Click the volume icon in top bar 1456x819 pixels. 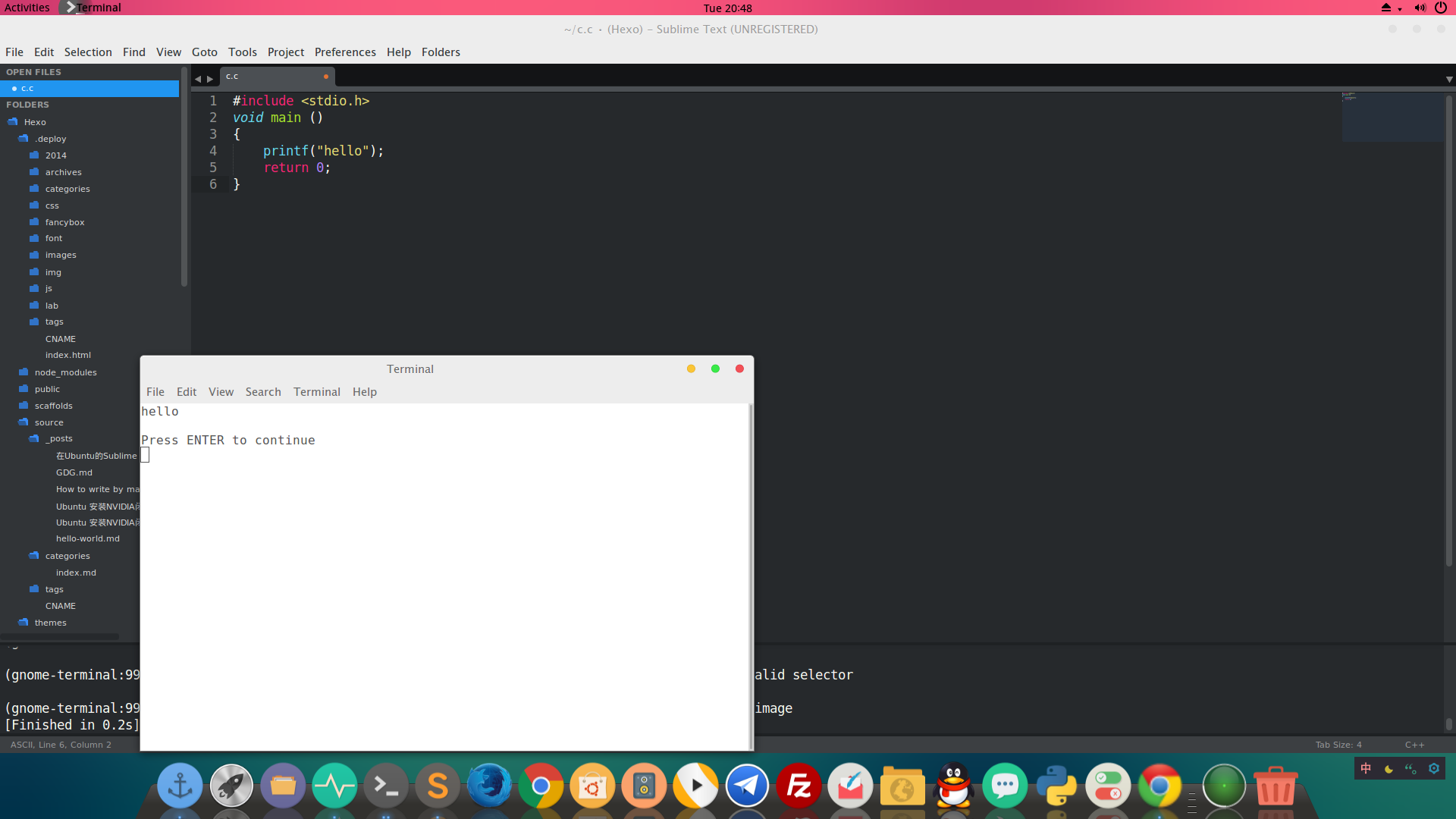[x=1420, y=8]
